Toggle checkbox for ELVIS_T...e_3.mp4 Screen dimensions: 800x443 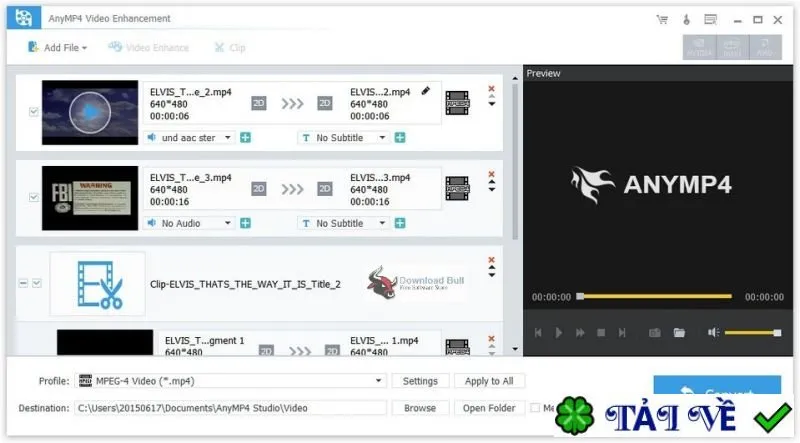pos(34,197)
